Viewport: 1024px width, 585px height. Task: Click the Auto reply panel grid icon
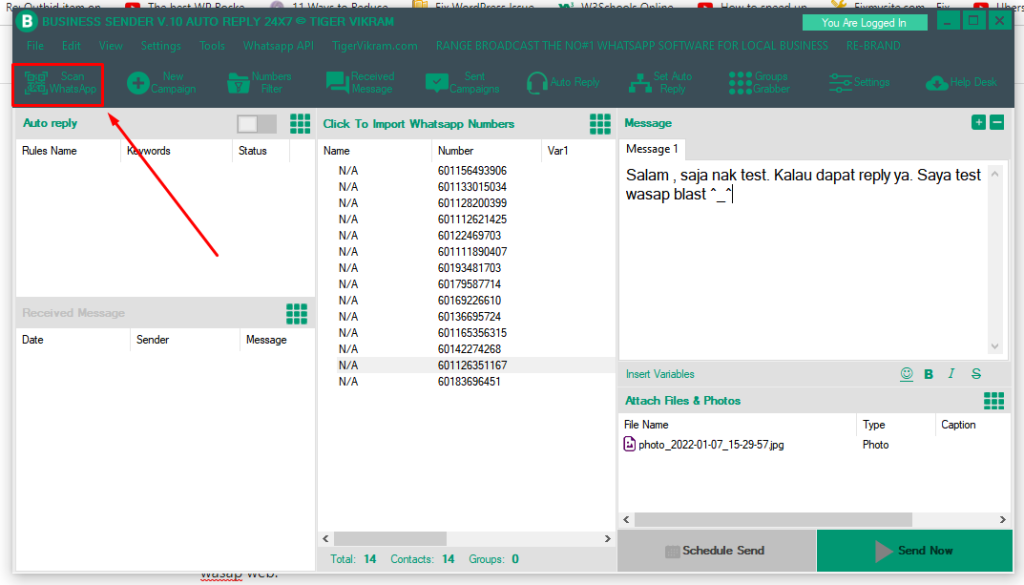coord(300,123)
